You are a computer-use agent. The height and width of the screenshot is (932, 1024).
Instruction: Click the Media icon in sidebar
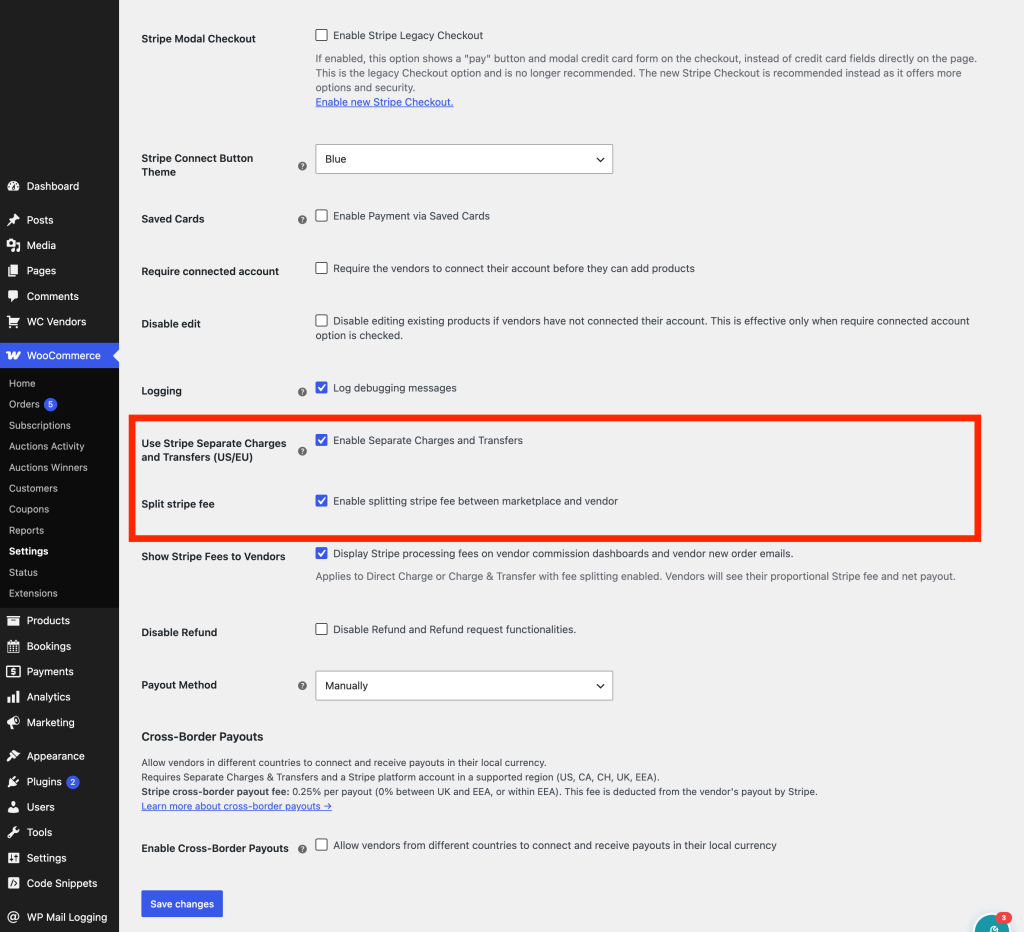coord(13,246)
